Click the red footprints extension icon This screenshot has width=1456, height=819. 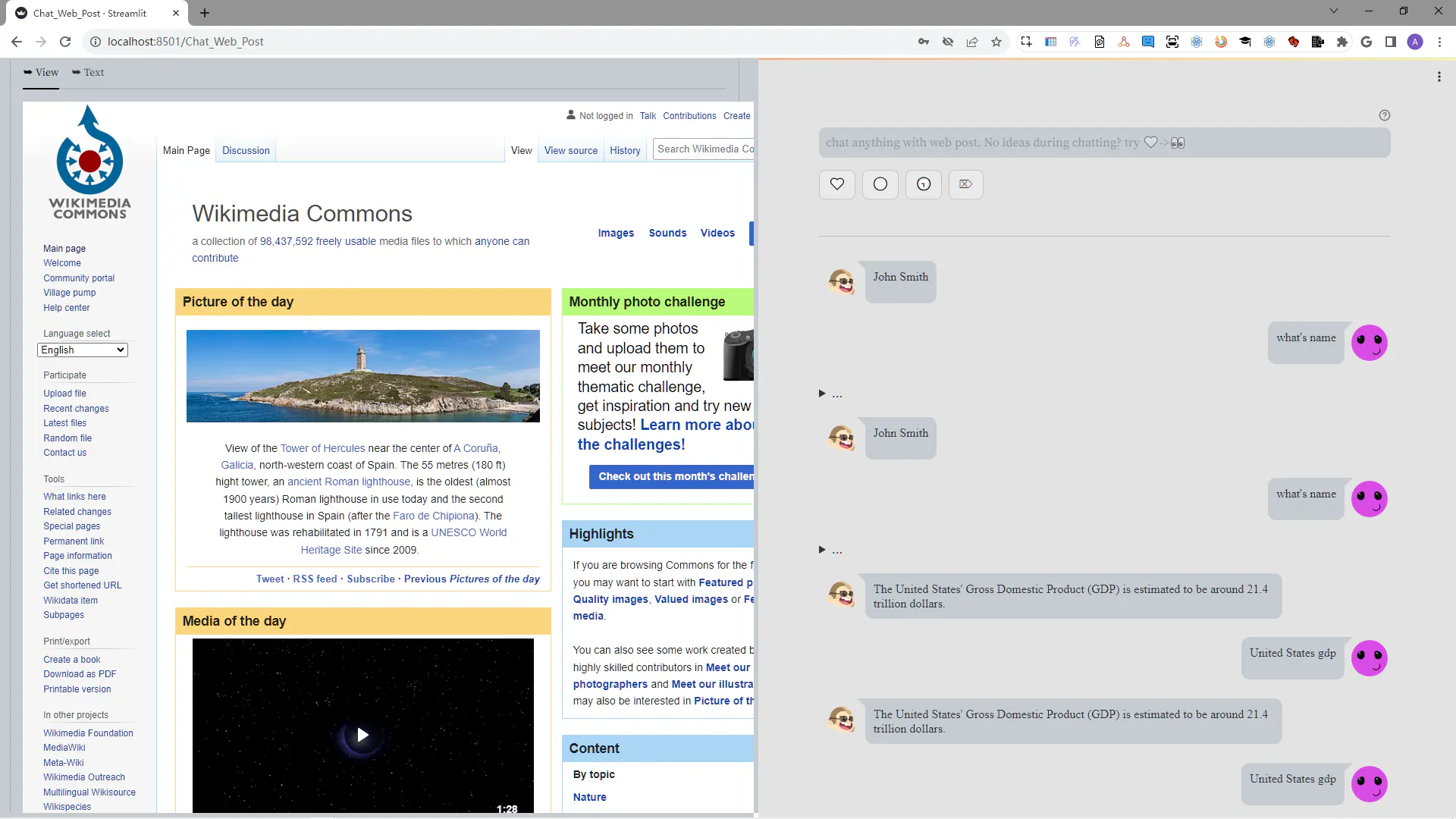tap(1294, 42)
